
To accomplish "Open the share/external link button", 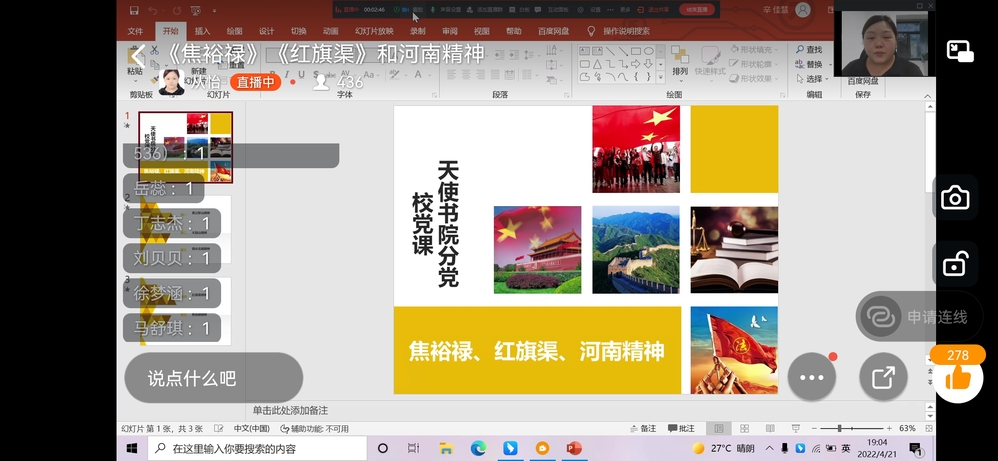I will (x=883, y=377).
